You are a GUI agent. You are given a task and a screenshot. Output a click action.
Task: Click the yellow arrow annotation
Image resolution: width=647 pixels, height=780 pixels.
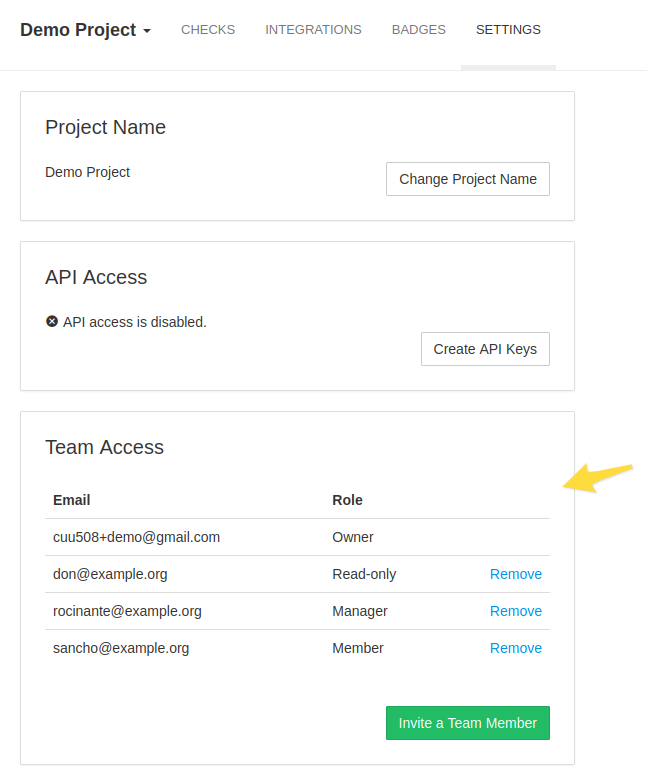(598, 477)
